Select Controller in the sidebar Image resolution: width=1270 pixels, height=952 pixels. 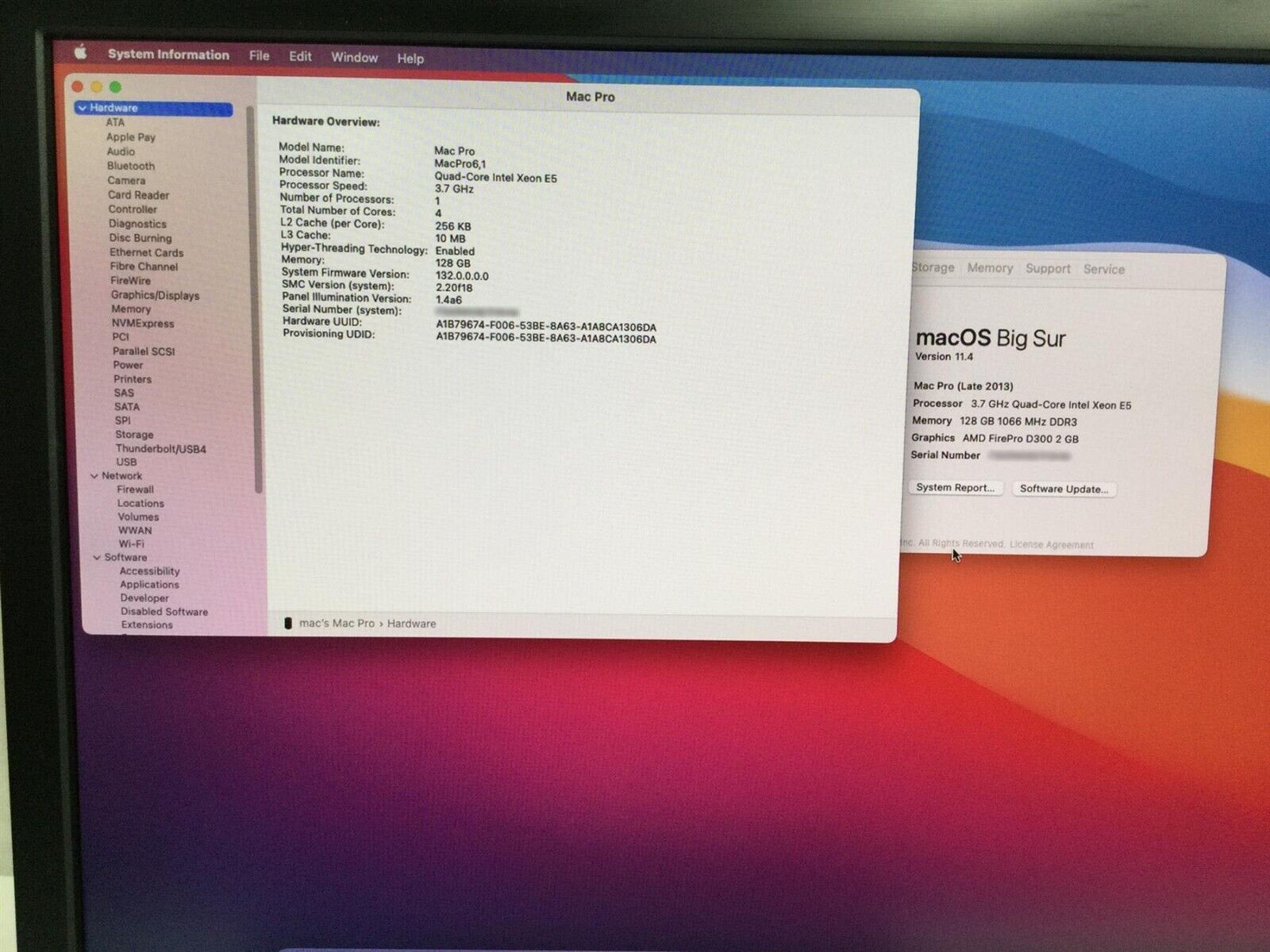[x=133, y=209]
